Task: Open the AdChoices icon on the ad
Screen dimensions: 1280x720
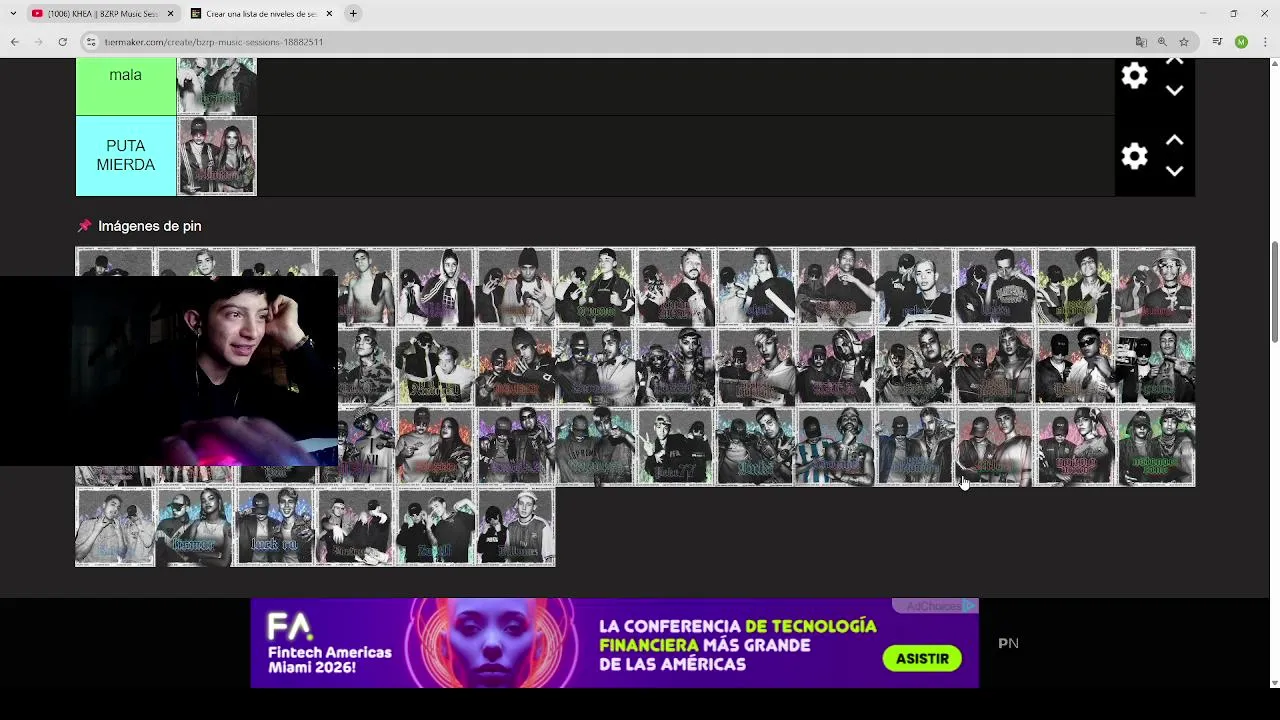Action: (x=969, y=606)
